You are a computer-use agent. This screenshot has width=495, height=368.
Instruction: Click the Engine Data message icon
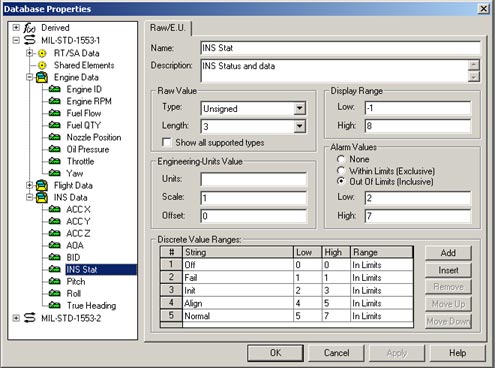[x=42, y=77]
